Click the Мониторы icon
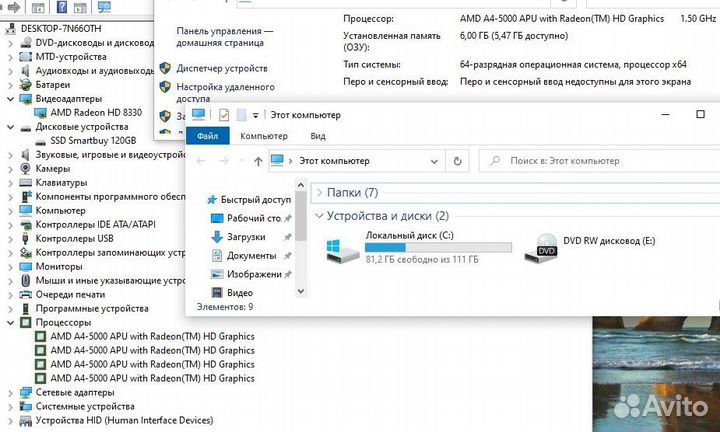Screen dimensions: 720x432 coord(26,267)
